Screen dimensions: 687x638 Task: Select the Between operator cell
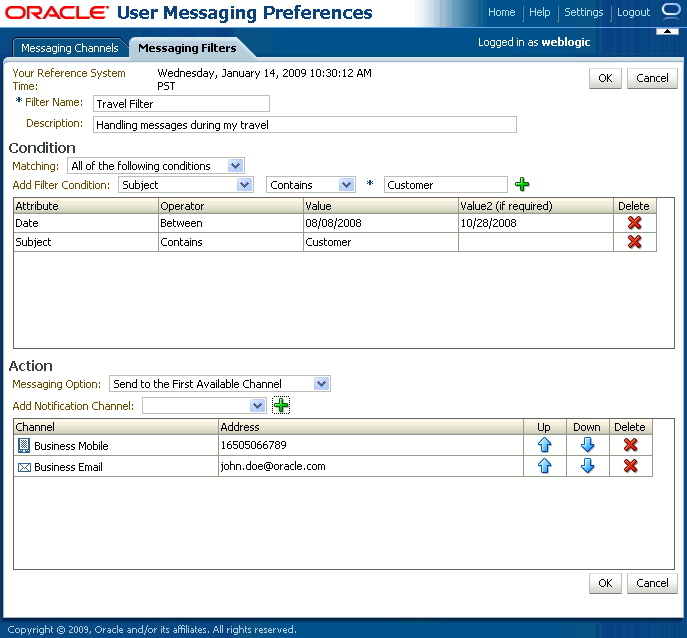[231, 223]
